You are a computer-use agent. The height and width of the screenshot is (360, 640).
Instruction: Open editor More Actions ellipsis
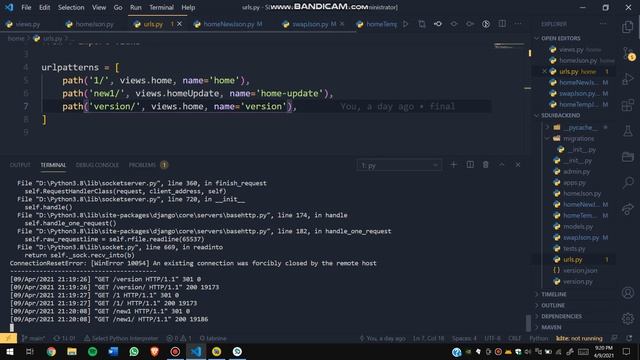(518, 24)
